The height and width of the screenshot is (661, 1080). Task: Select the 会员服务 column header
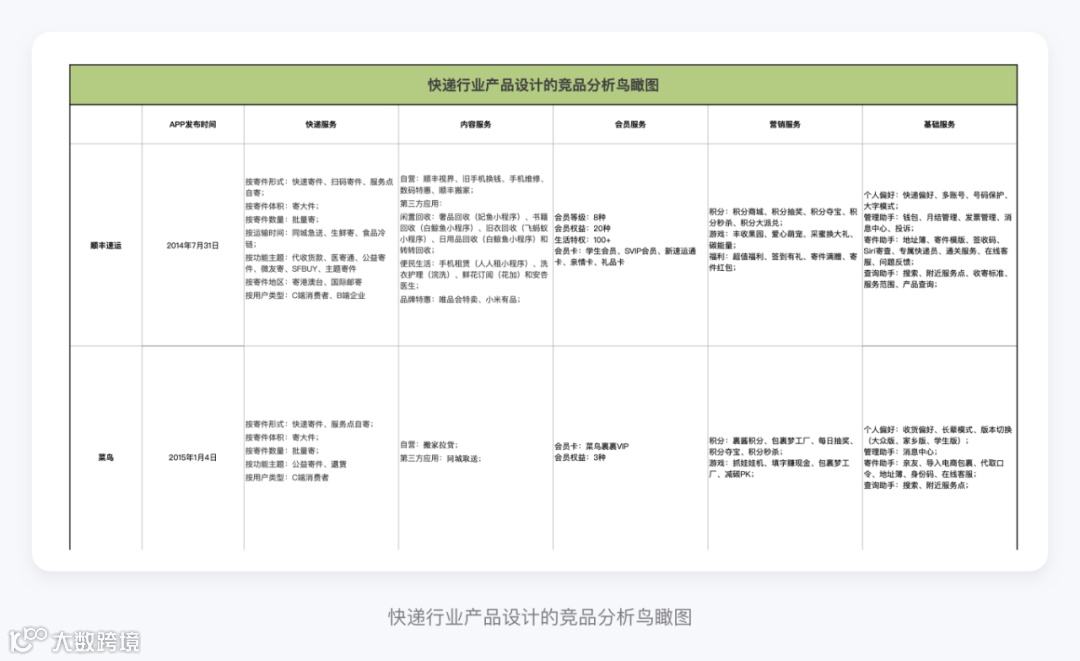pyautogui.click(x=630, y=125)
